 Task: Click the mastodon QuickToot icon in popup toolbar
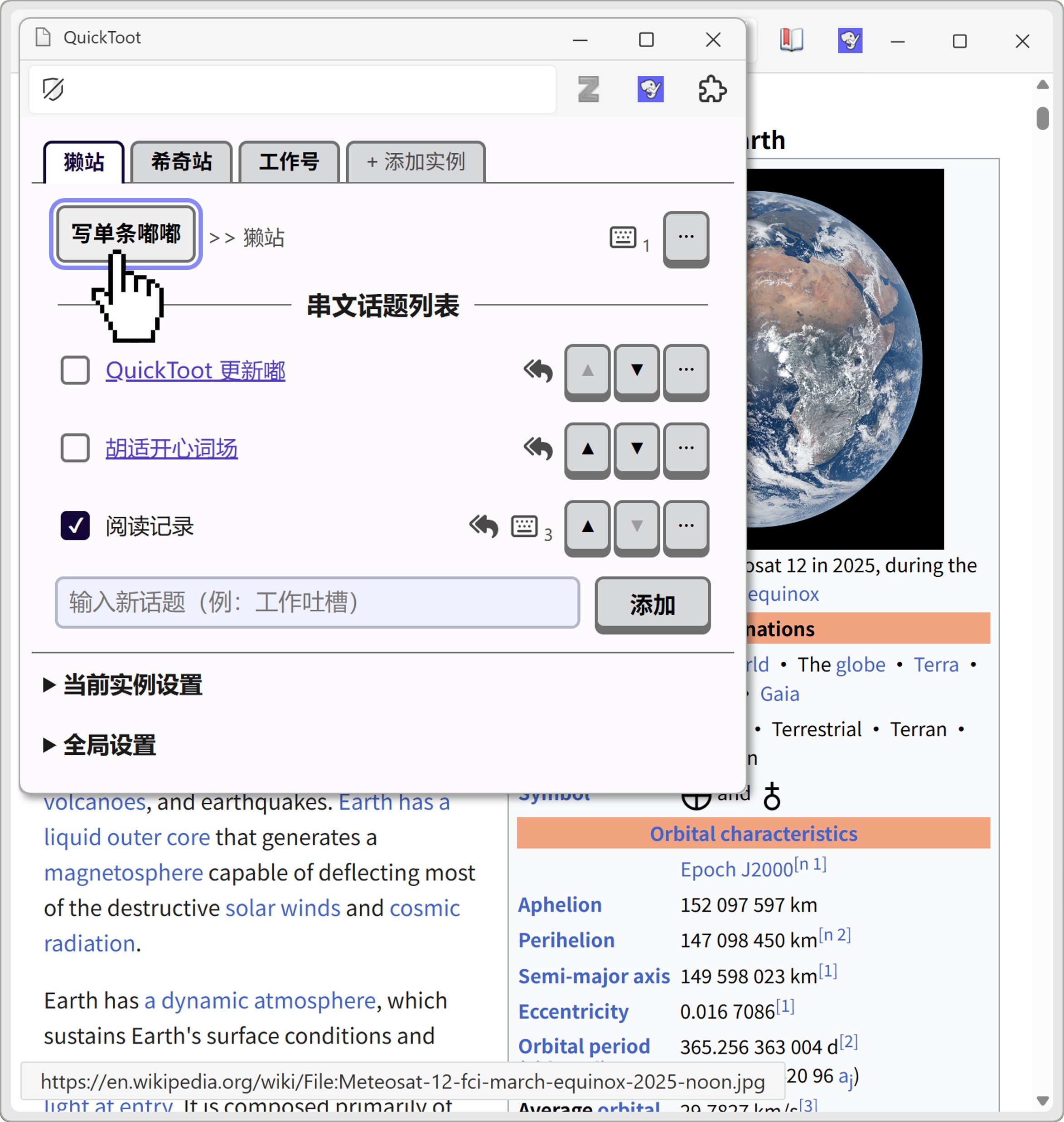[x=650, y=89]
